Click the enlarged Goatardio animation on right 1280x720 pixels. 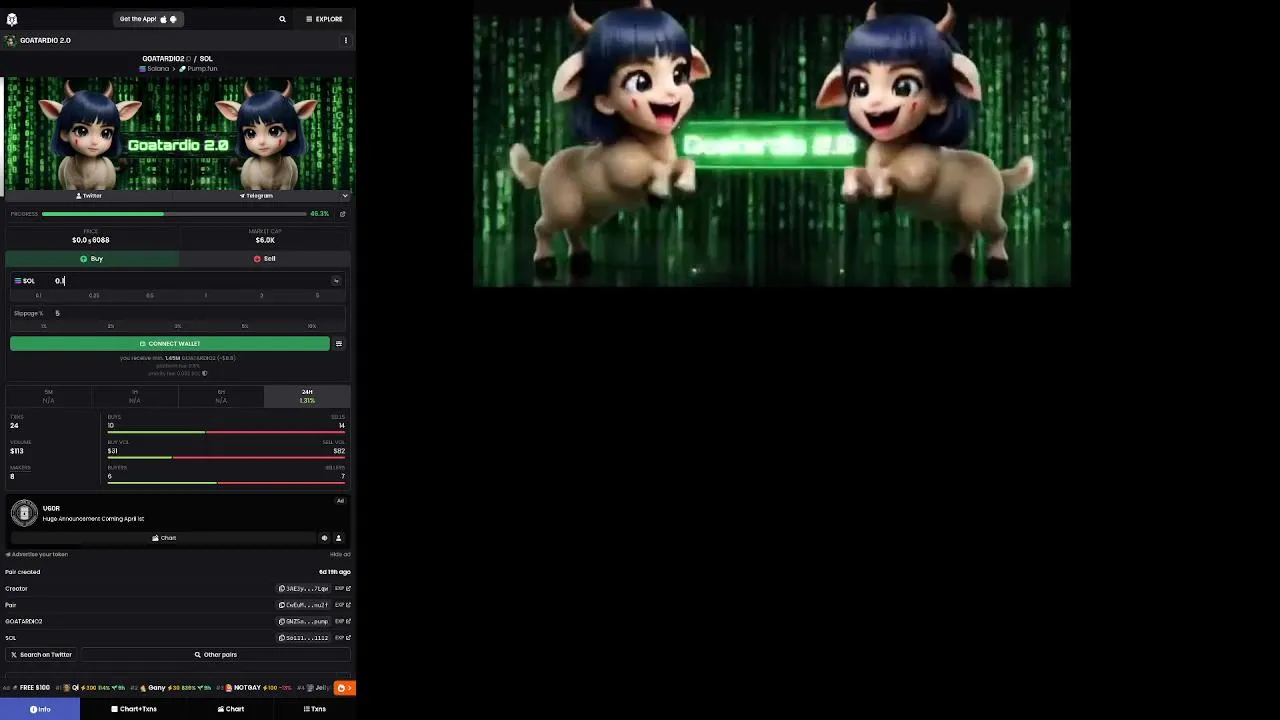click(771, 144)
